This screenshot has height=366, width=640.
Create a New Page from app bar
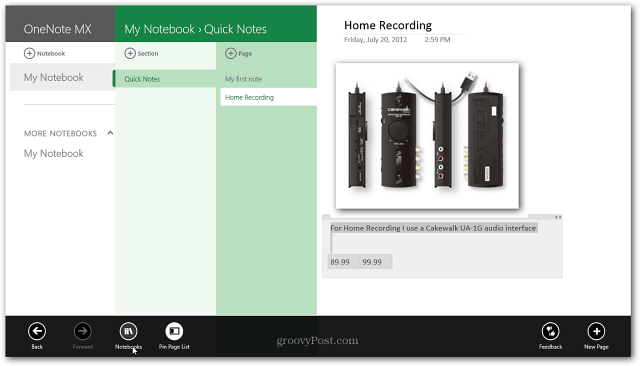point(596,331)
